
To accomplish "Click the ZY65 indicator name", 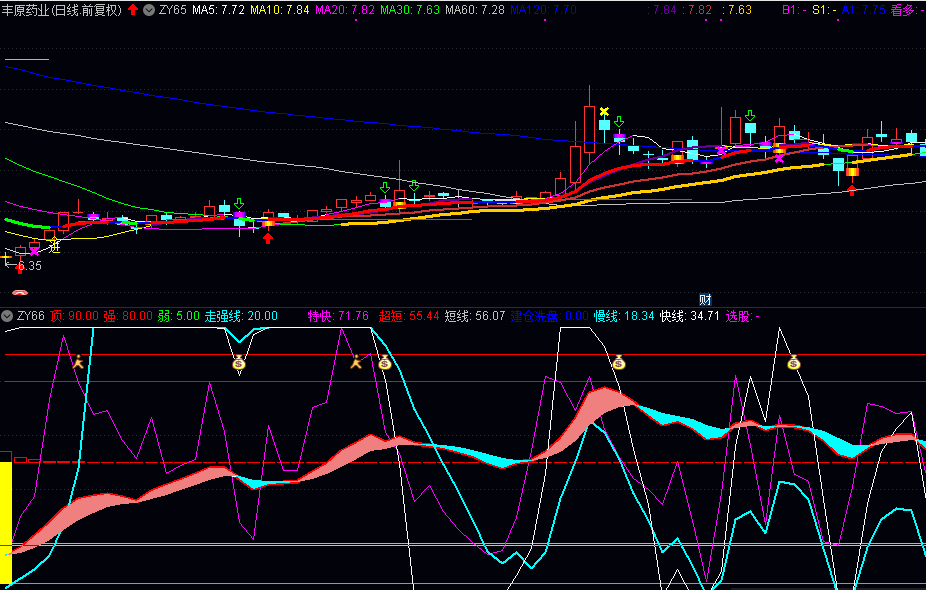I will tap(172, 10).
